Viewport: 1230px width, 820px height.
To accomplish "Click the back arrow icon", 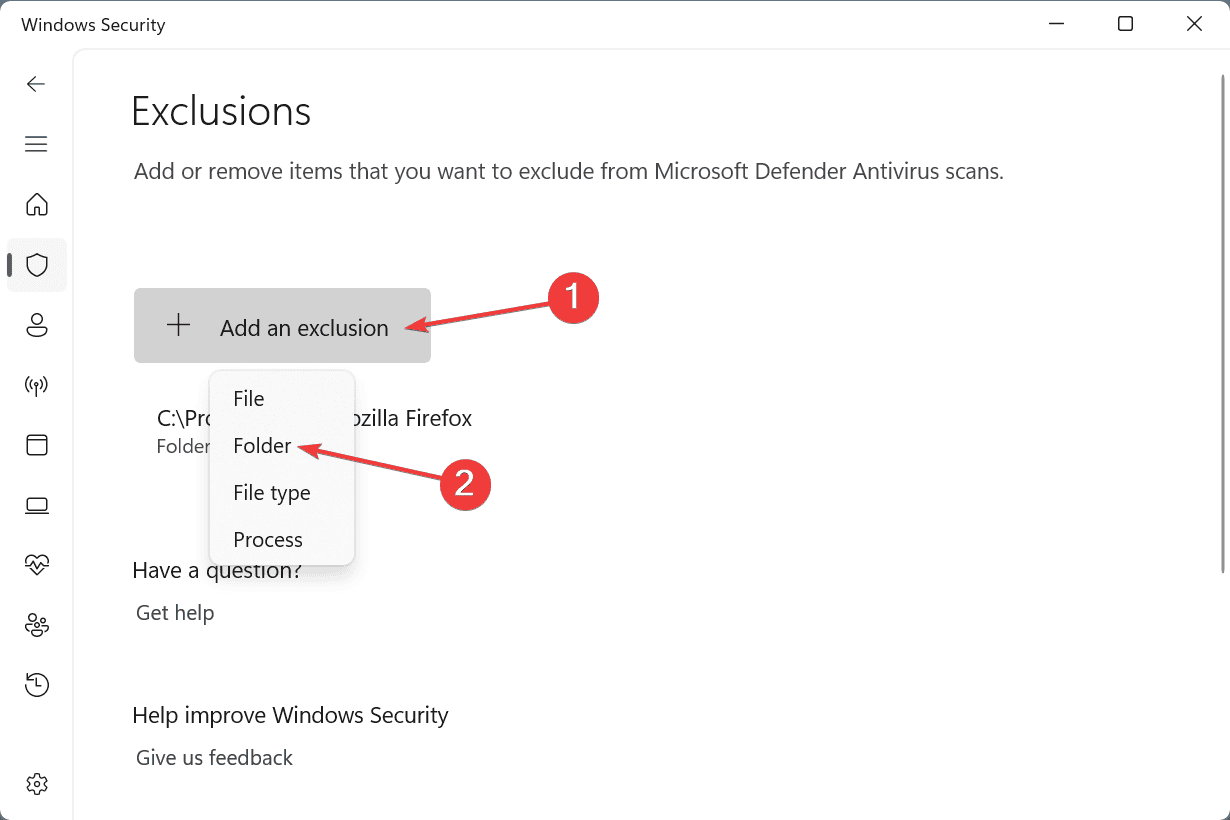I will click(36, 84).
